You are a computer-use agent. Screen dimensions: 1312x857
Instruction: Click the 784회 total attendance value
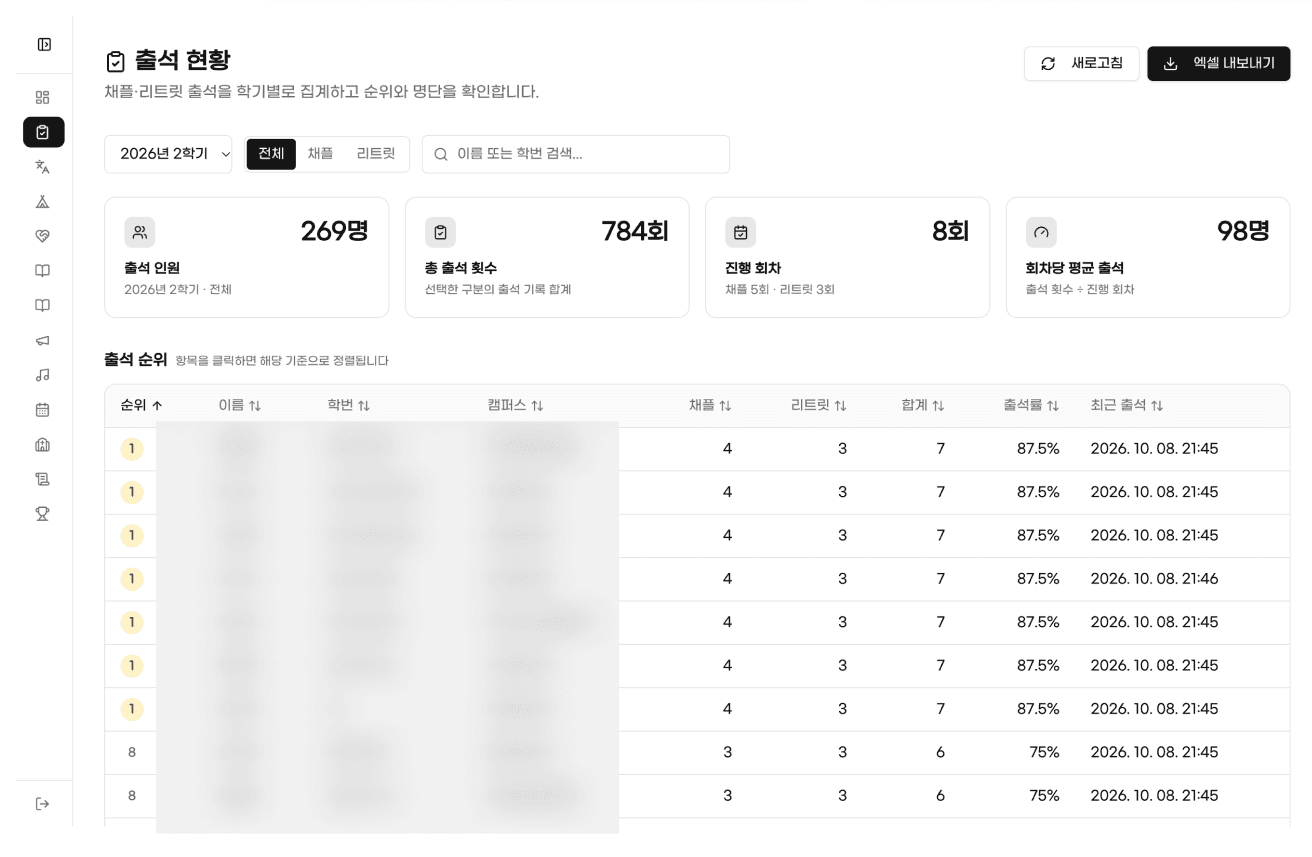[635, 231]
